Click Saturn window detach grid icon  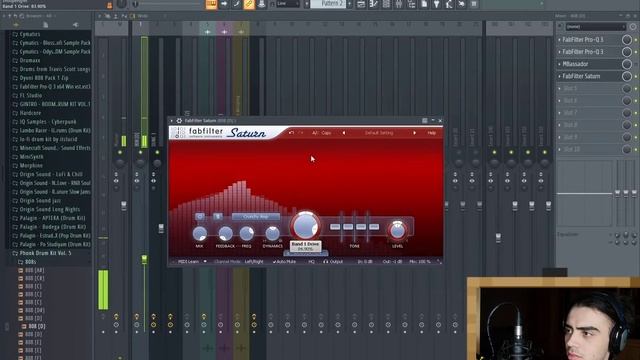pyautogui.click(x=424, y=121)
